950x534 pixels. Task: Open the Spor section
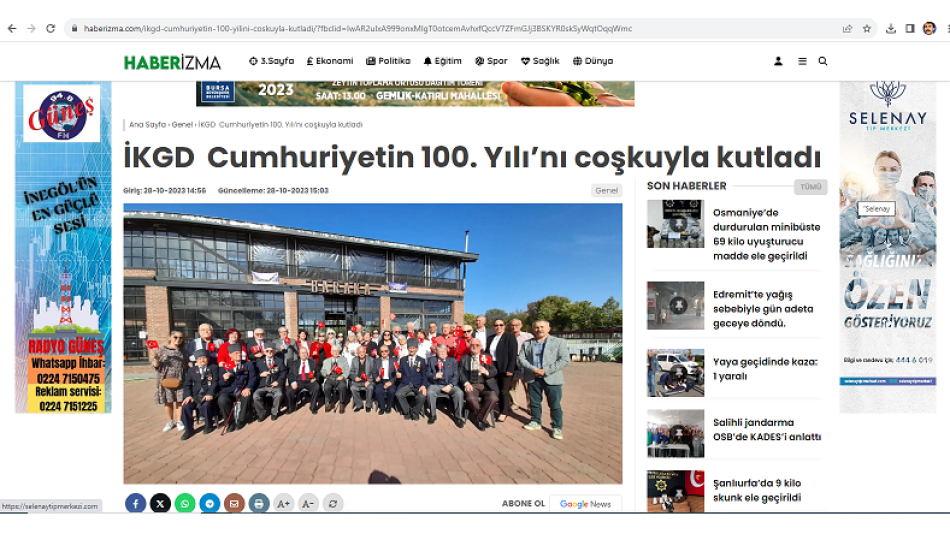[491, 61]
